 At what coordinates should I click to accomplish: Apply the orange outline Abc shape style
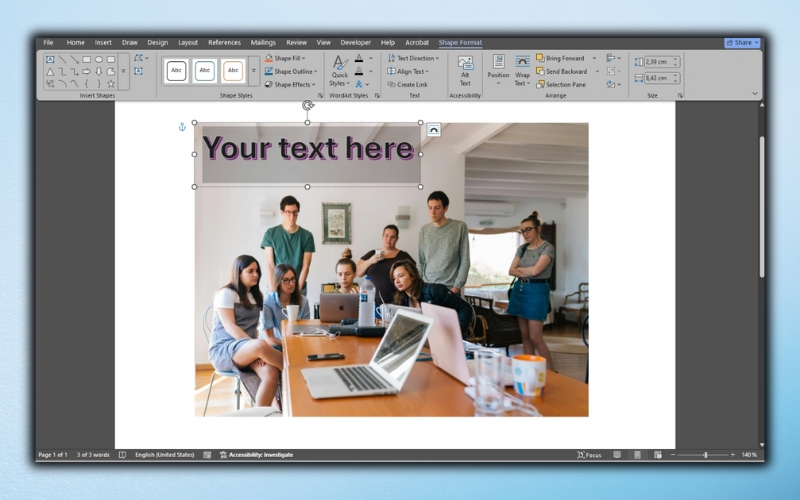tap(233, 70)
